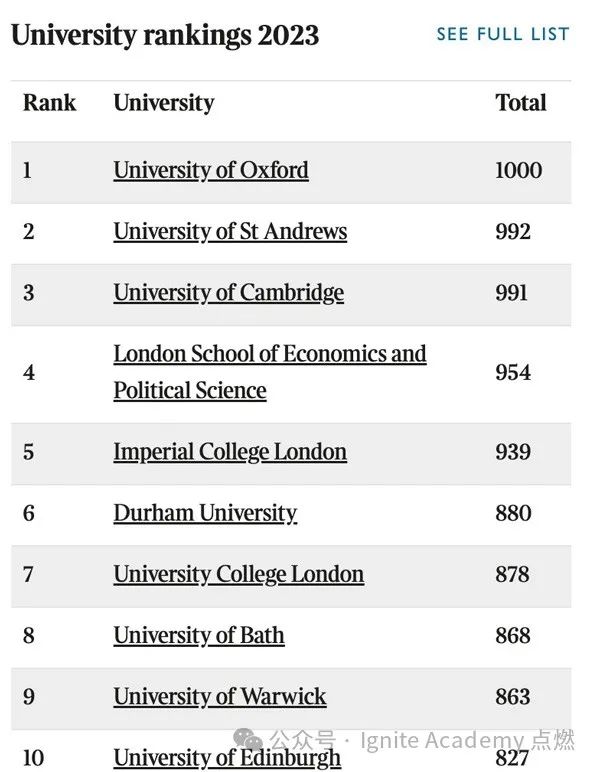Screen dimensions: 600x772
Task: Click the Total score 1000 cell
Action: (x=518, y=170)
